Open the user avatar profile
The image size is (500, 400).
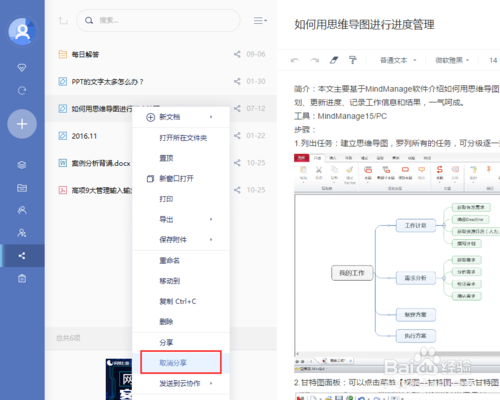(22, 31)
